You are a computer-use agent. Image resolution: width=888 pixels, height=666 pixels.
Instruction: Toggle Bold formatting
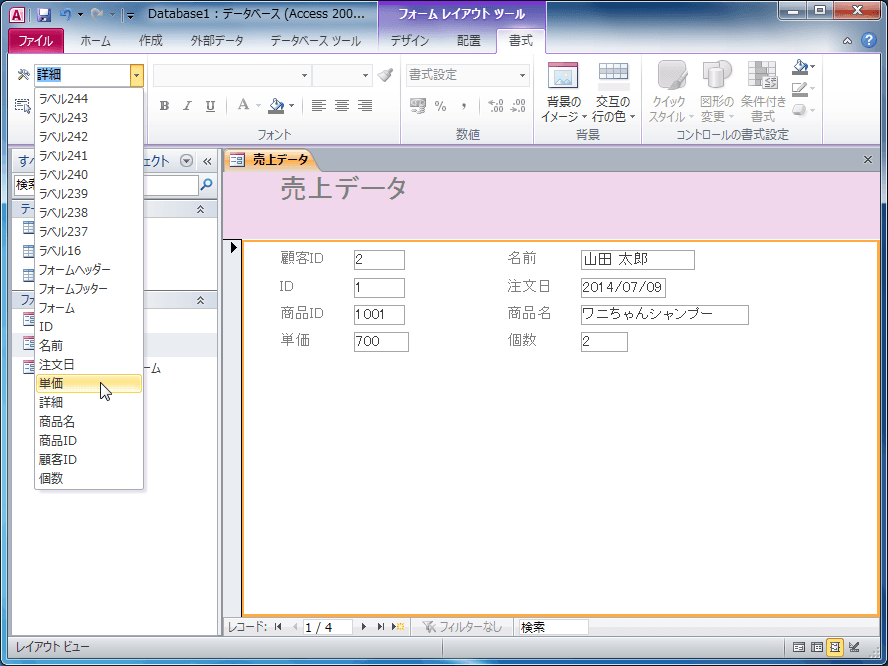click(x=164, y=105)
